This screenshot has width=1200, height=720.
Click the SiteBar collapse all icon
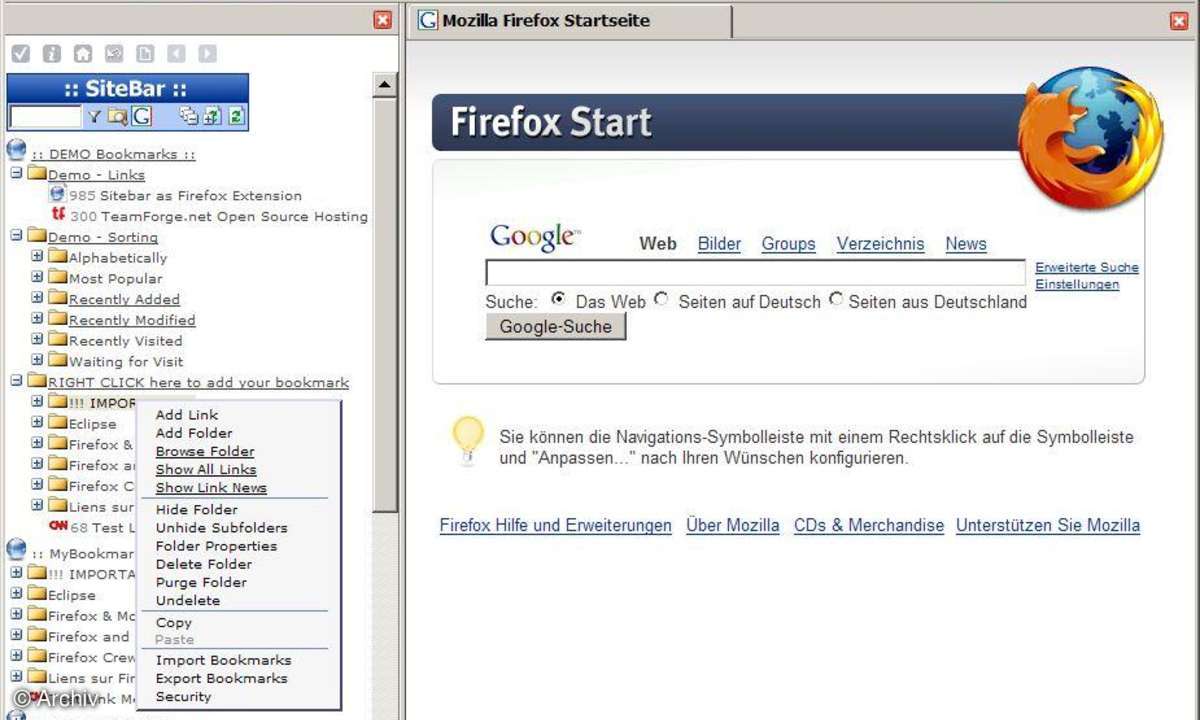pyautogui.click(x=189, y=117)
